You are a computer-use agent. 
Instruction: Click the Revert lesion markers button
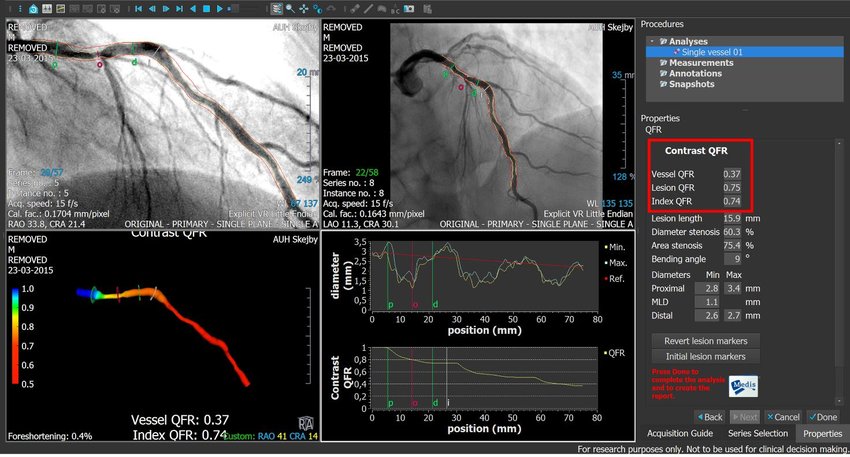(x=705, y=341)
